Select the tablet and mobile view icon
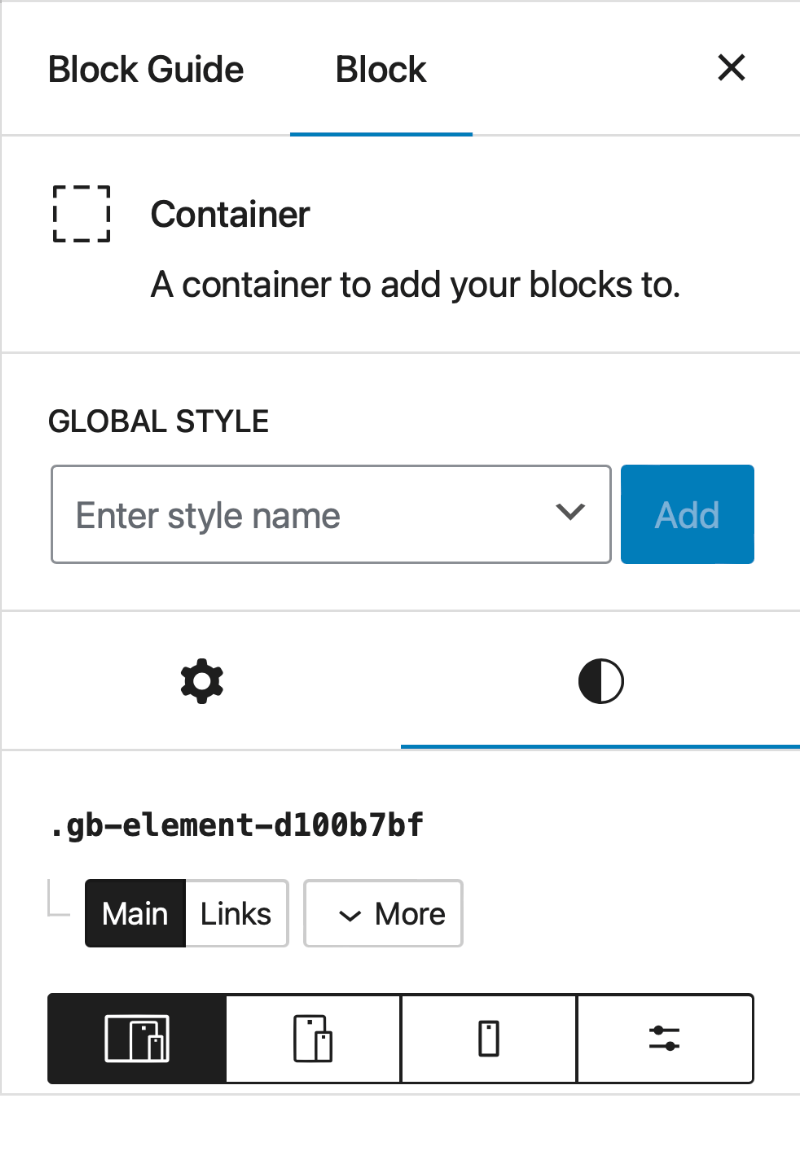The height and width of the screenshot is (1164, 800). coord(313,1038)
